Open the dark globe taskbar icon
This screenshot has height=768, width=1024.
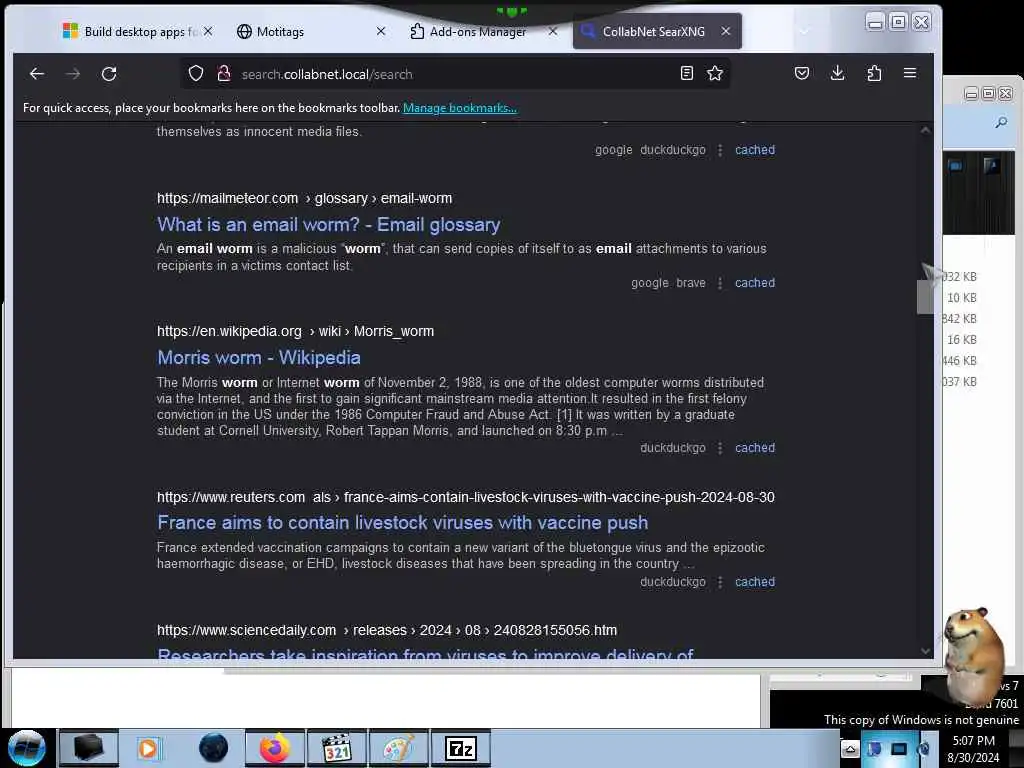click(x=214, y=748)
